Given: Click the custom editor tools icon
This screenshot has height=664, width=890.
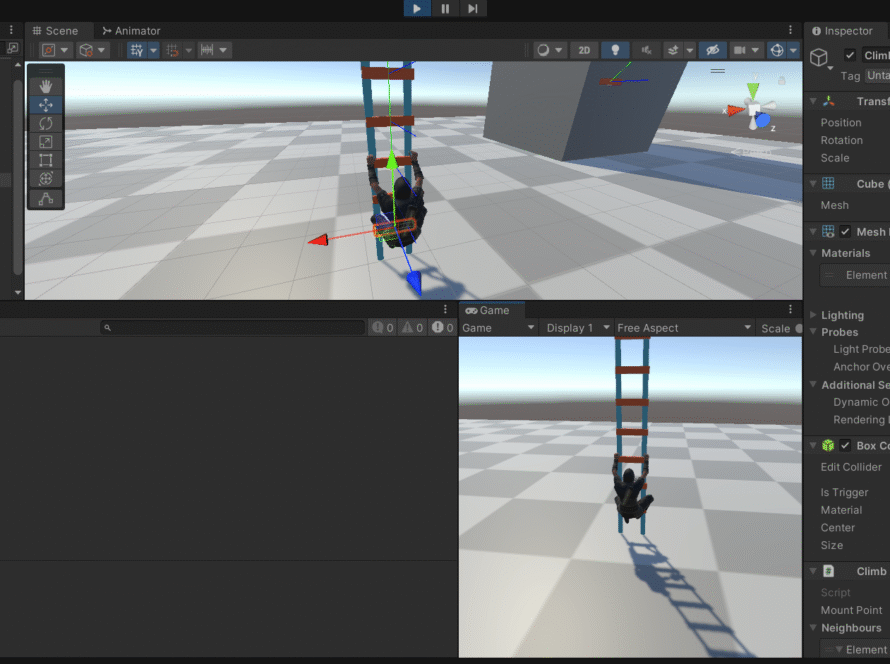Looking at the screenshot, I should click(x=46, y=199).
